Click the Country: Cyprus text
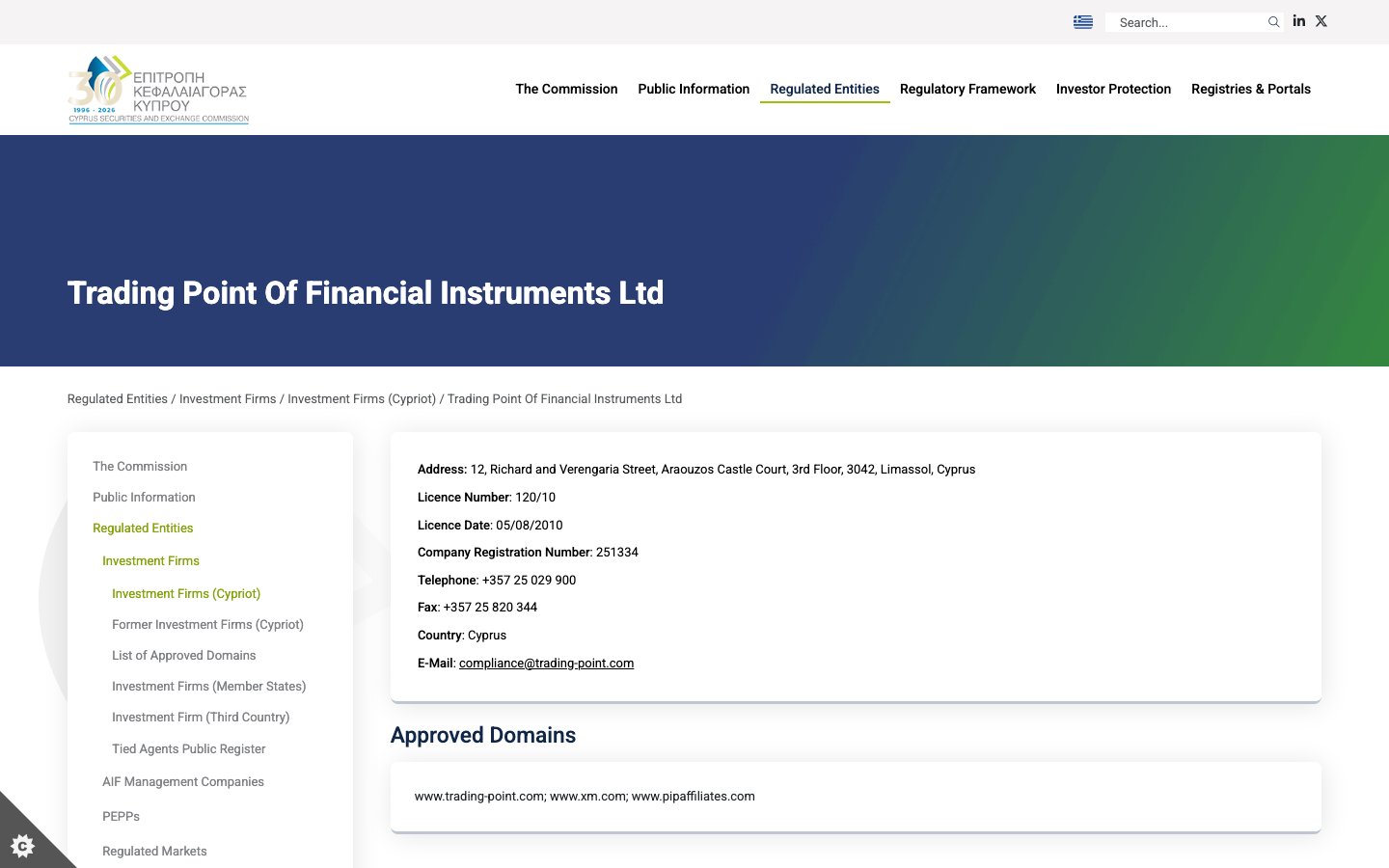The width and height of the screenshot is (1389, 868). click(x=462, y=636)
